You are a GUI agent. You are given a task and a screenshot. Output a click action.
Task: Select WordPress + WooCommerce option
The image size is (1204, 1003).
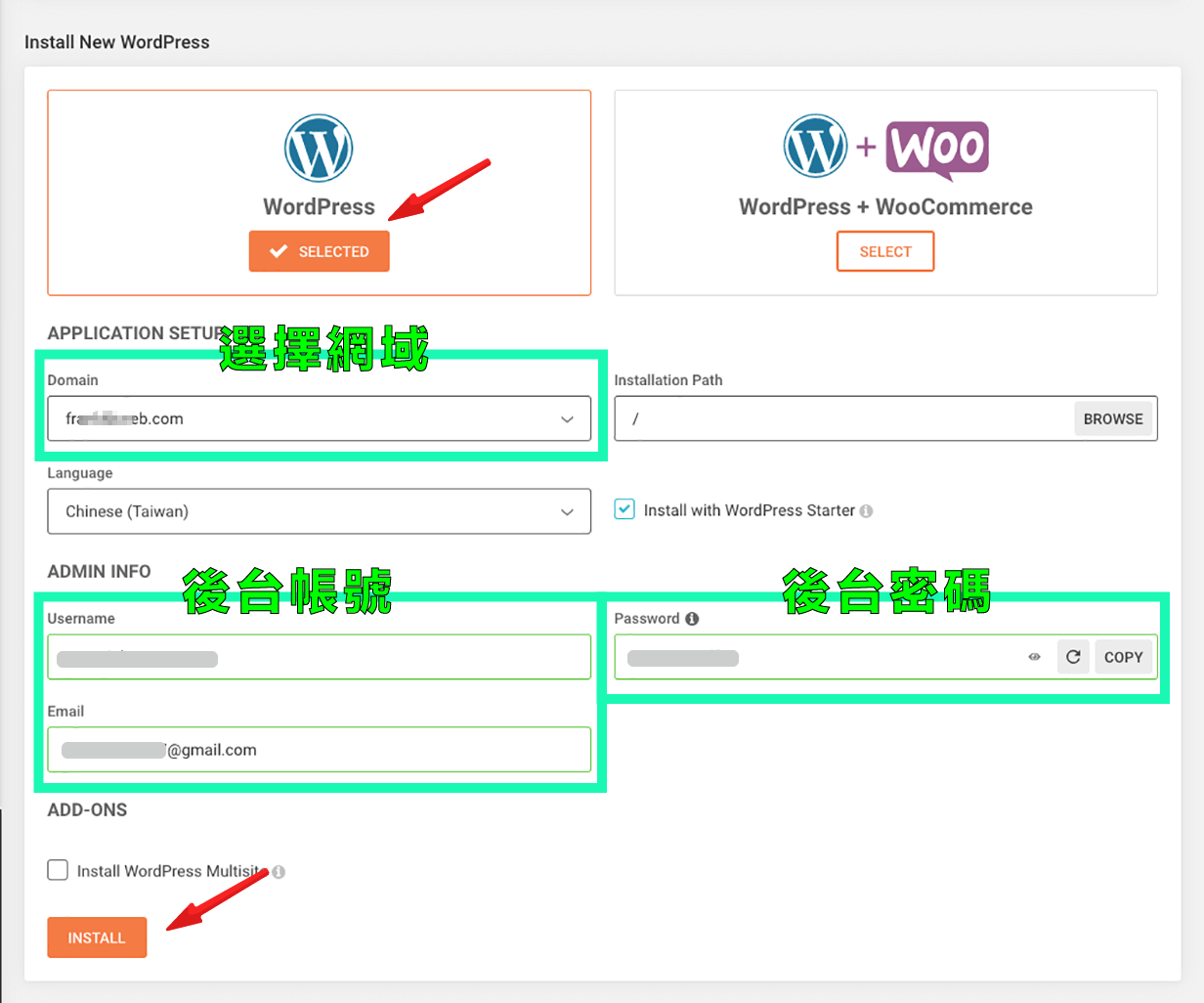885,251
